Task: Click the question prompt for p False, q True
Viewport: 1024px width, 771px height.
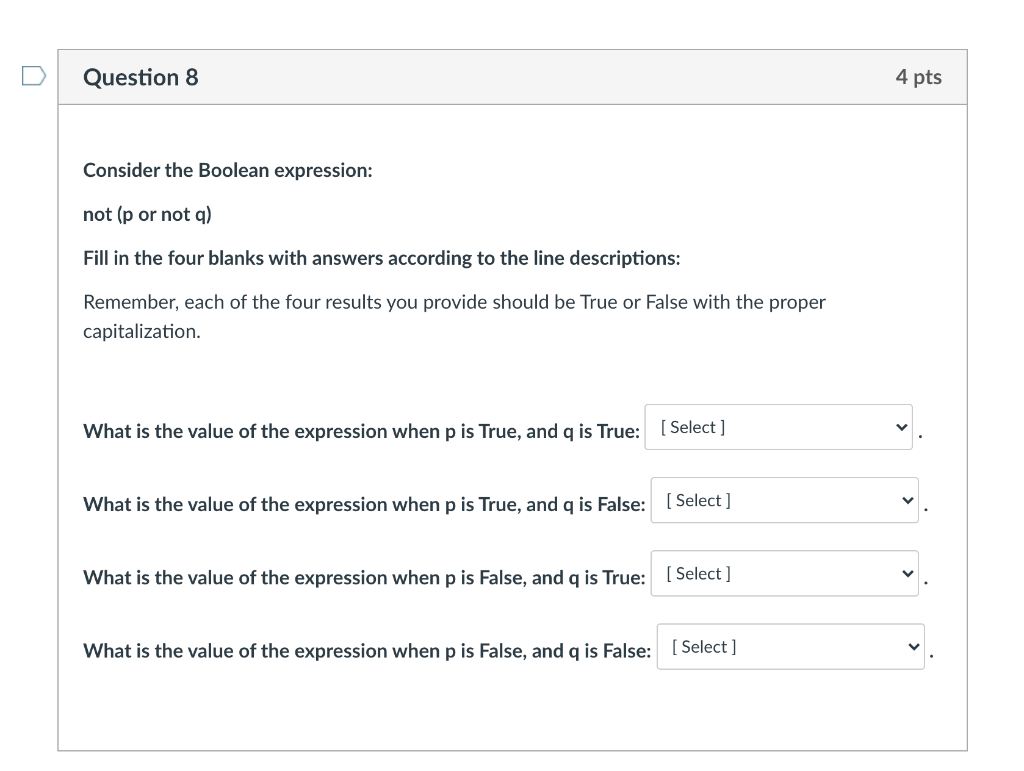Action: tap(363, 578)
